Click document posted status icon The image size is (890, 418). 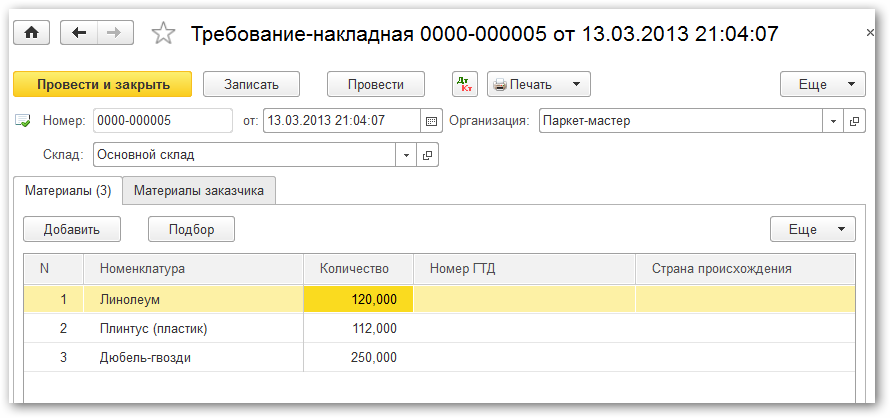[x=23, y=121]
